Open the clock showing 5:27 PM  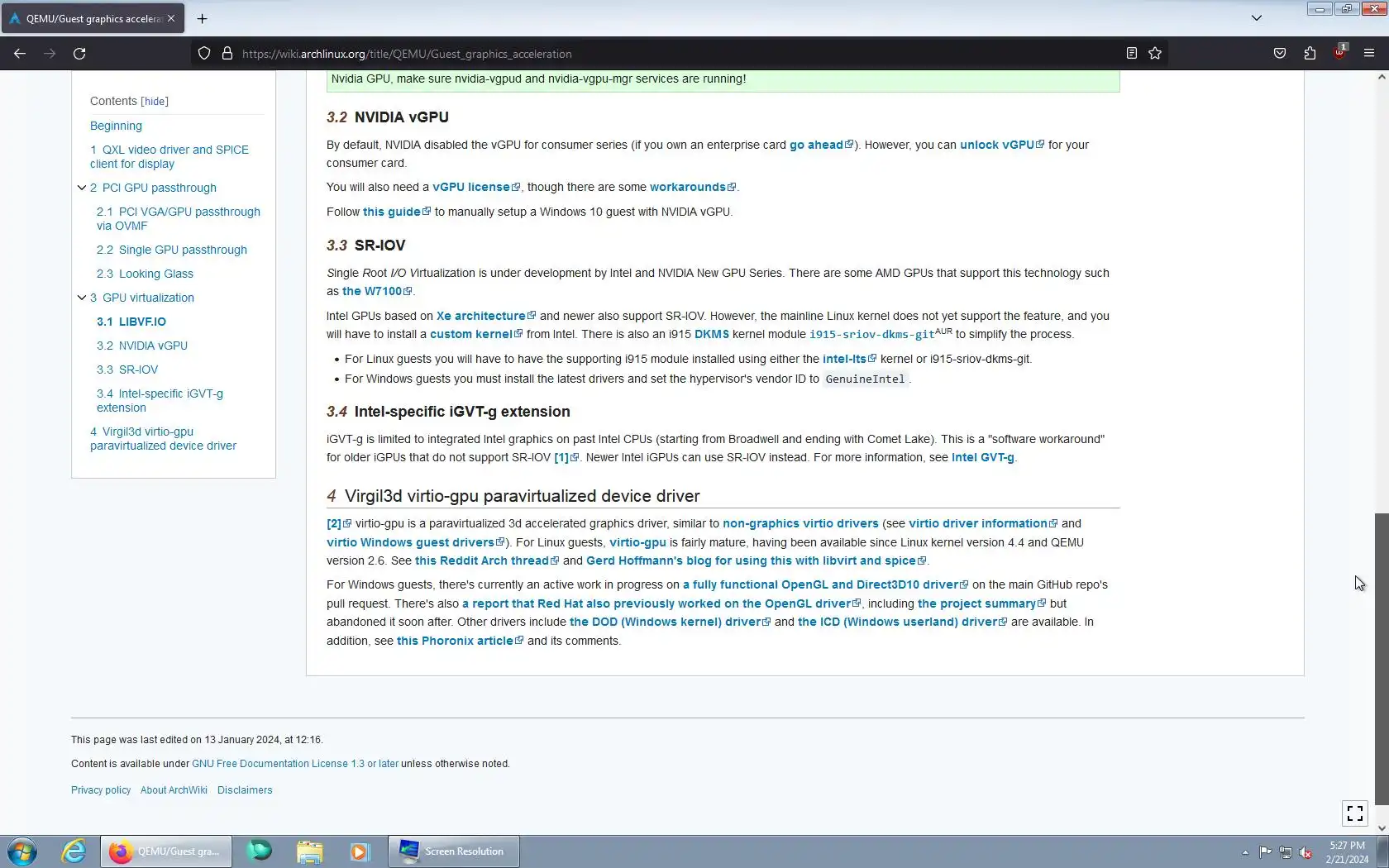point(1347,852)
